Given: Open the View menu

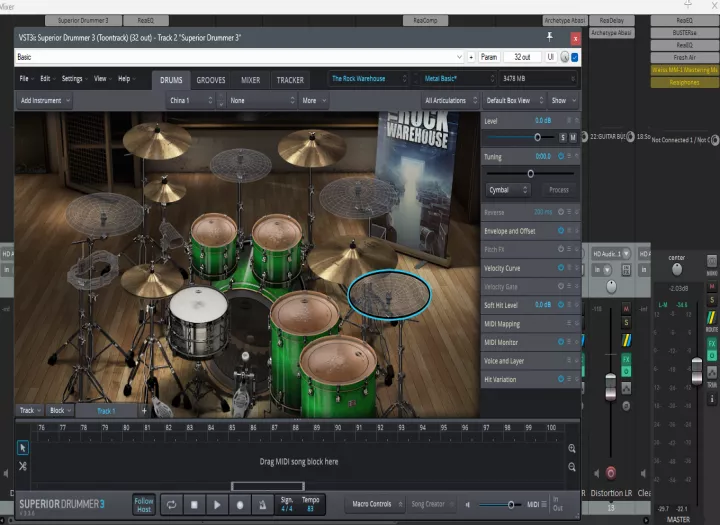Looking at the screenshot, I should 102,79.
